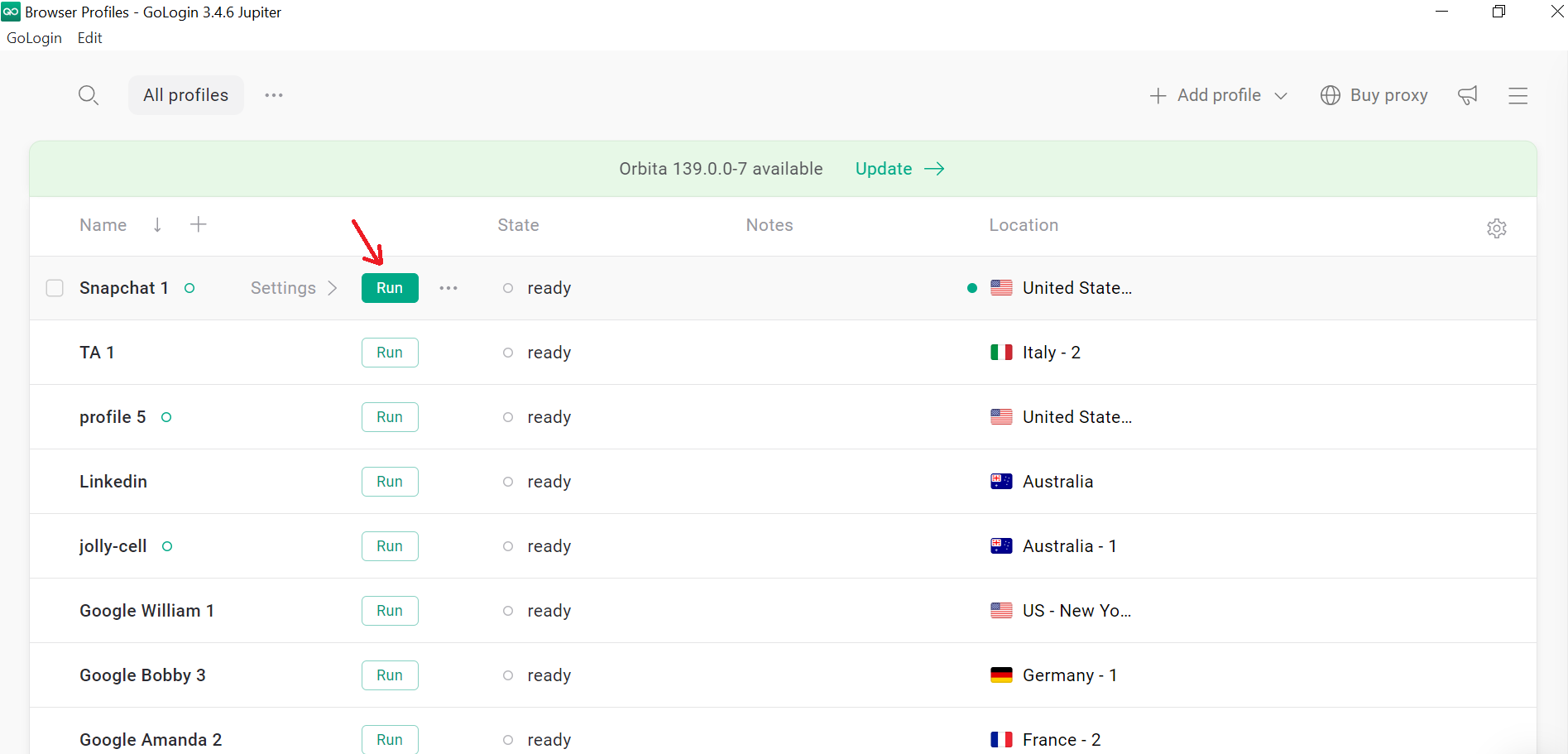Screen dimensions: 1568x754
Task: Click United States proxy location of Snapchat 1
Action: click(x=1077, y=288)
